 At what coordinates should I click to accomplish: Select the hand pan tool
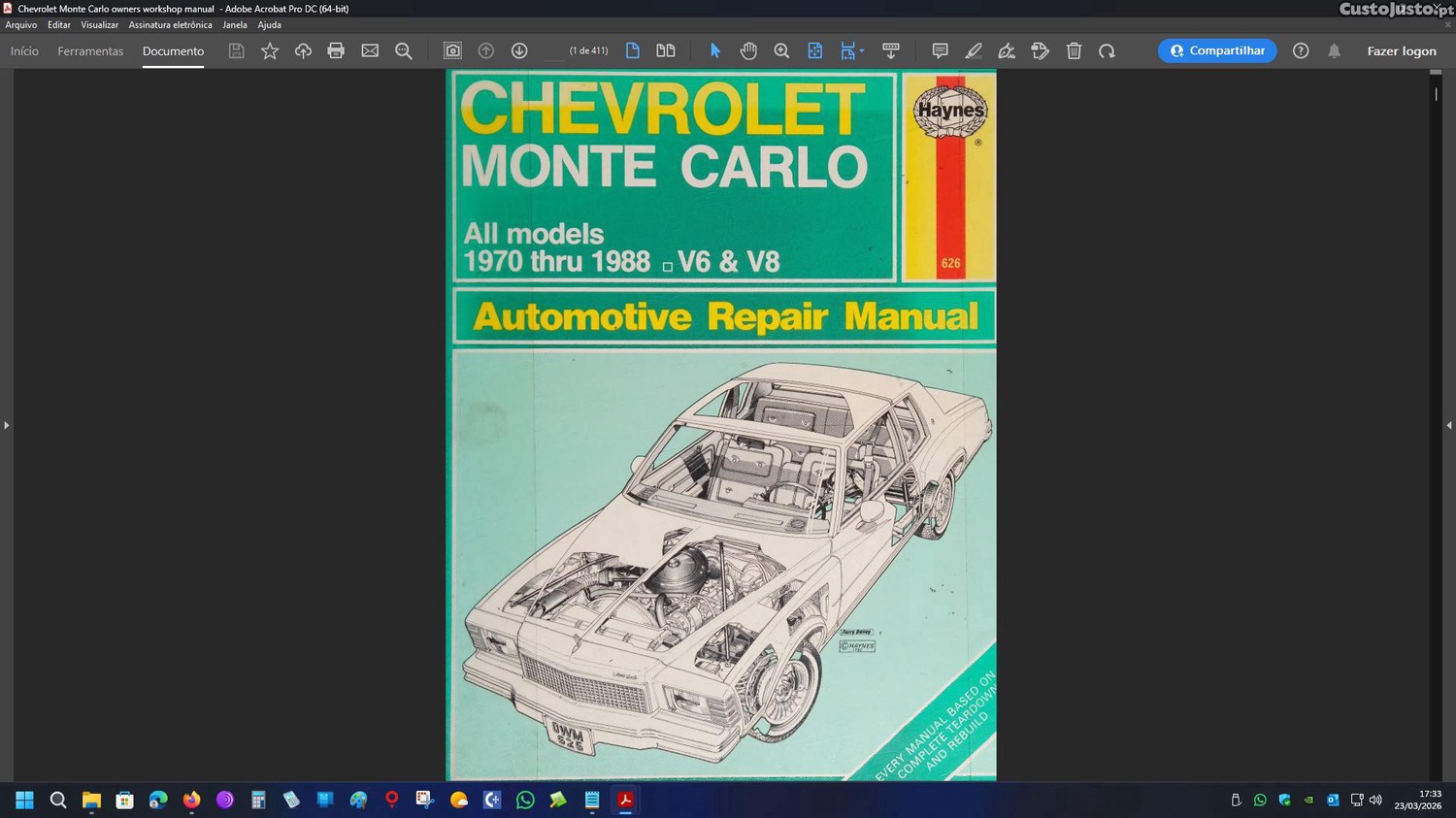748,50
